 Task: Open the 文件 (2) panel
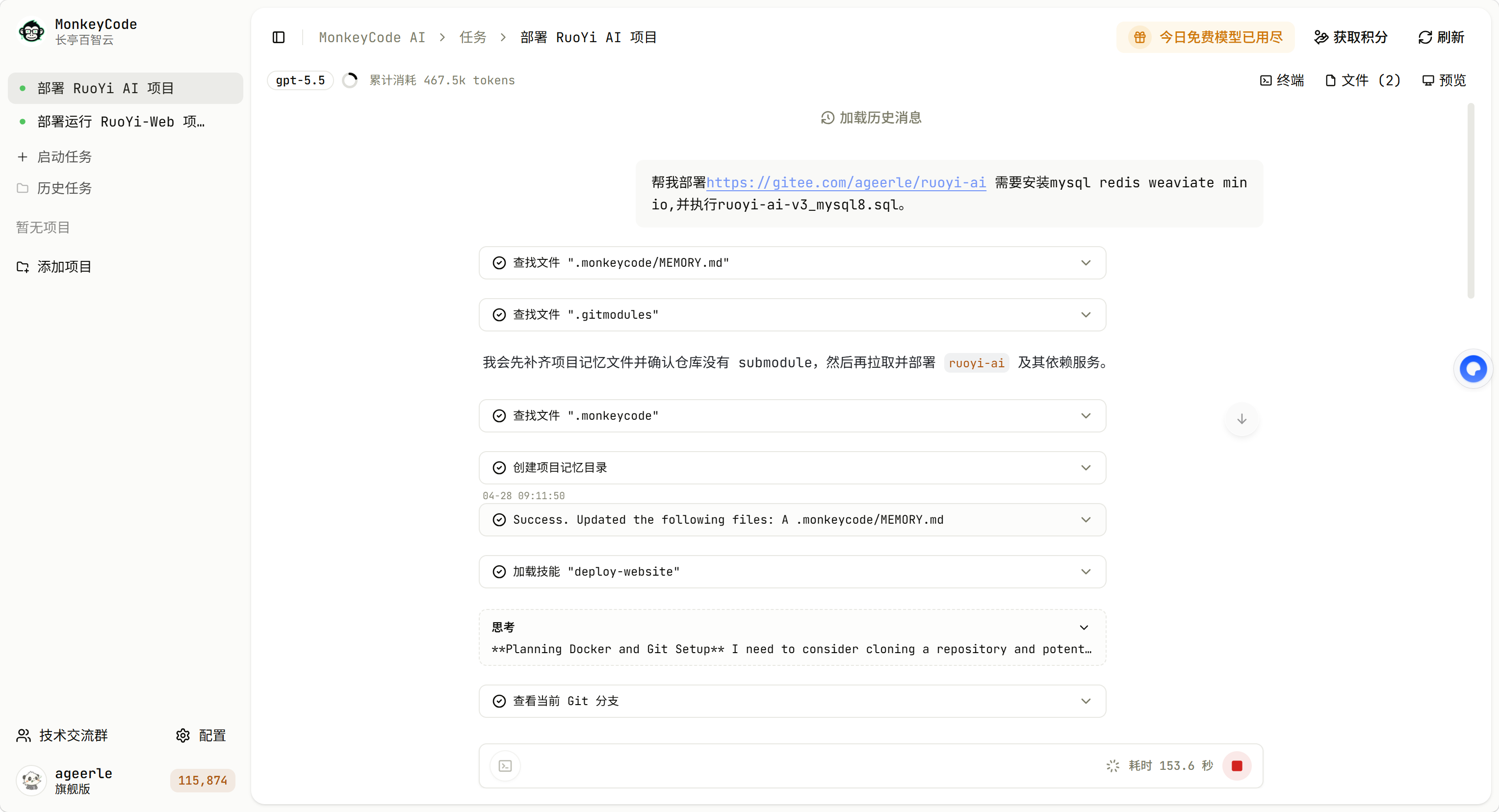pos(1362,80)
